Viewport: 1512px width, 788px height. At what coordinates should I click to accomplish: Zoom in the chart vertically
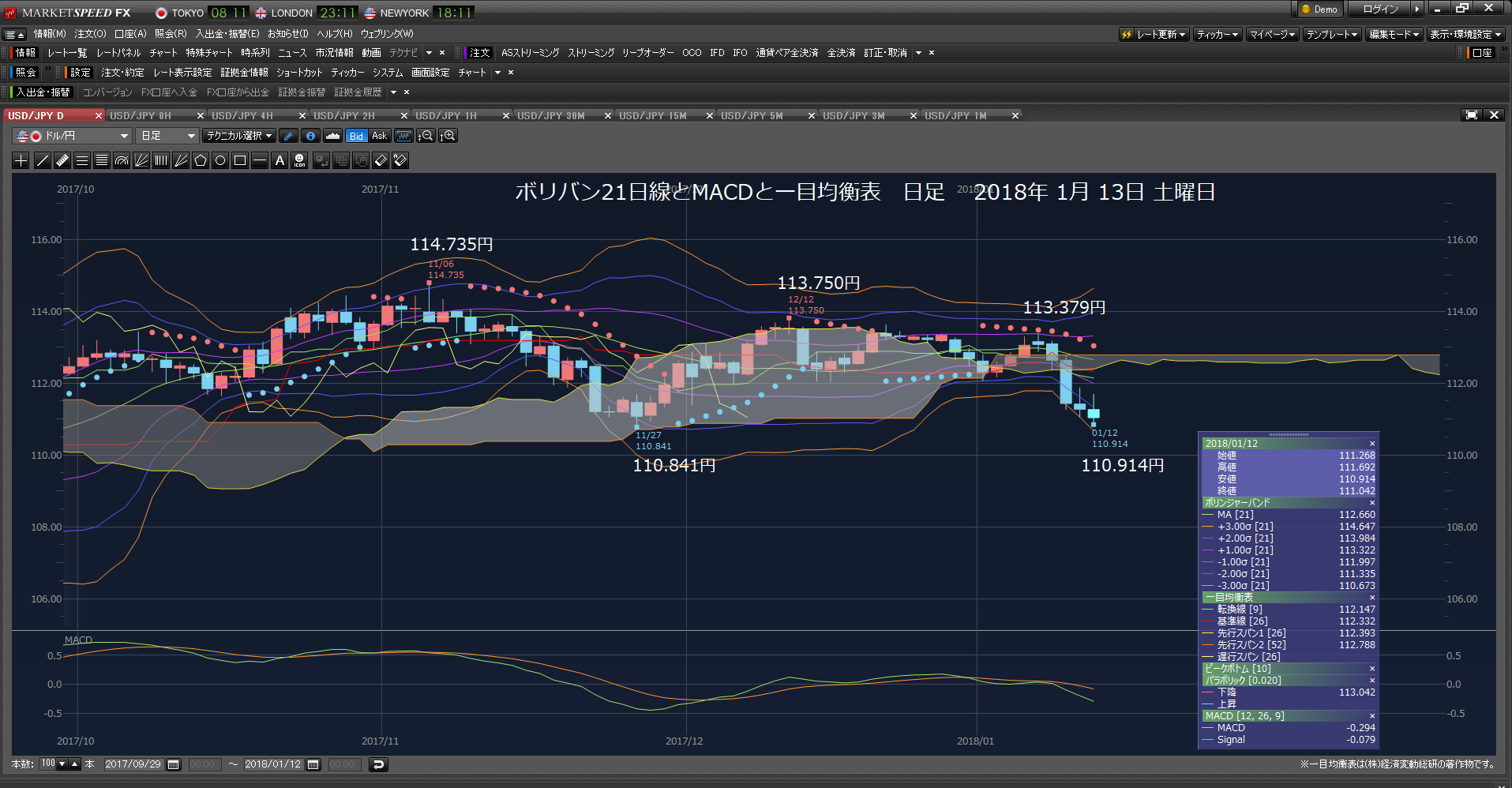[x=448, y=136]
